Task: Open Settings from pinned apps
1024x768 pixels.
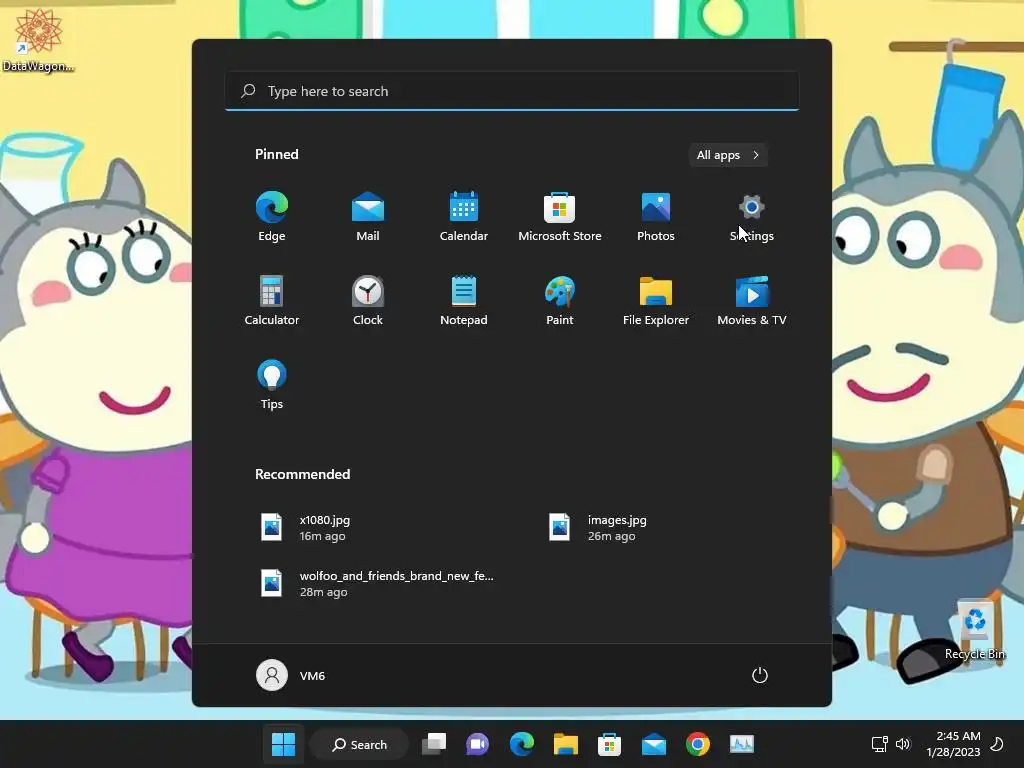Action: pos(752,217)
